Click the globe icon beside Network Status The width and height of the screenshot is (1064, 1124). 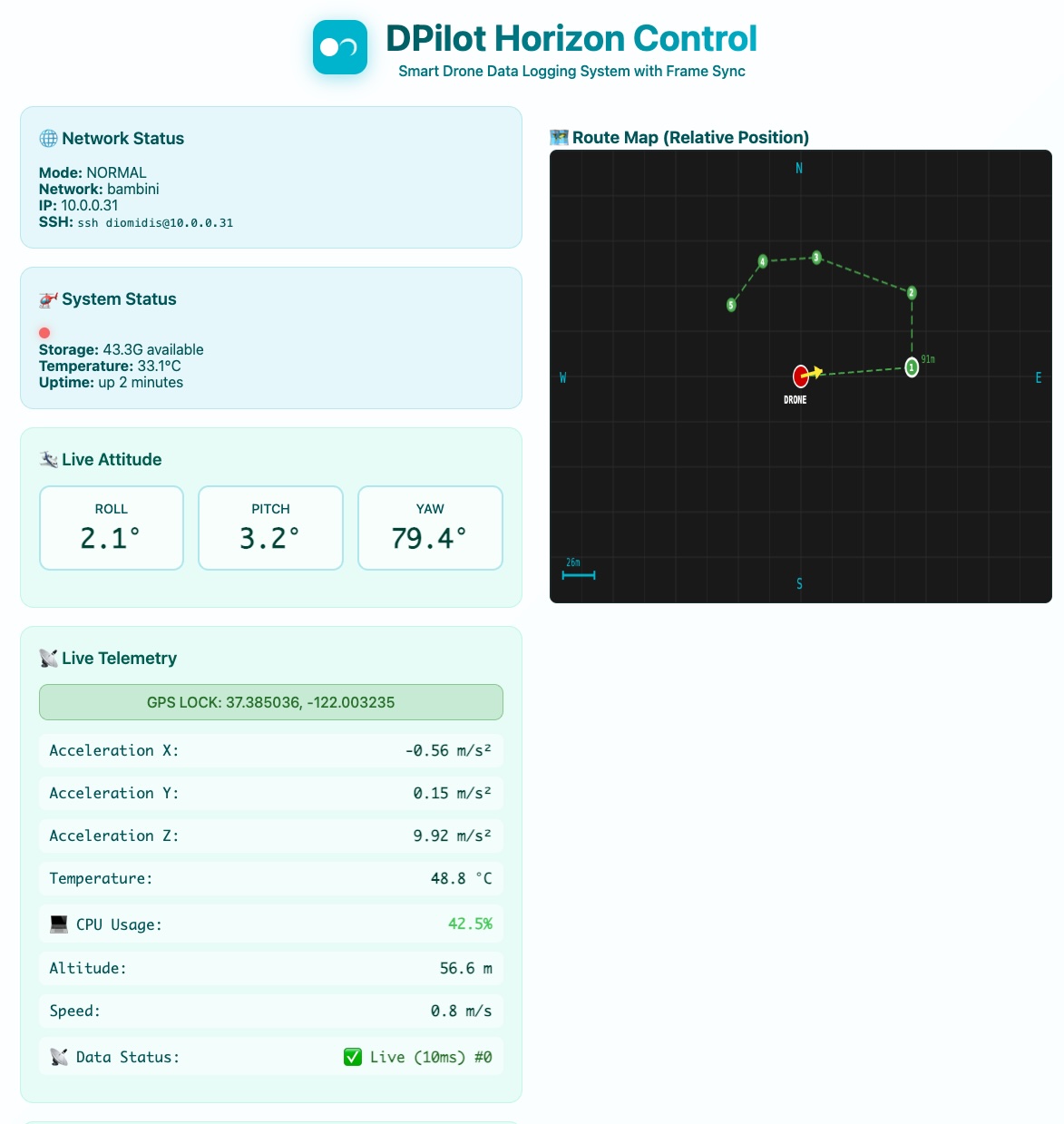(x=46, y=138)
